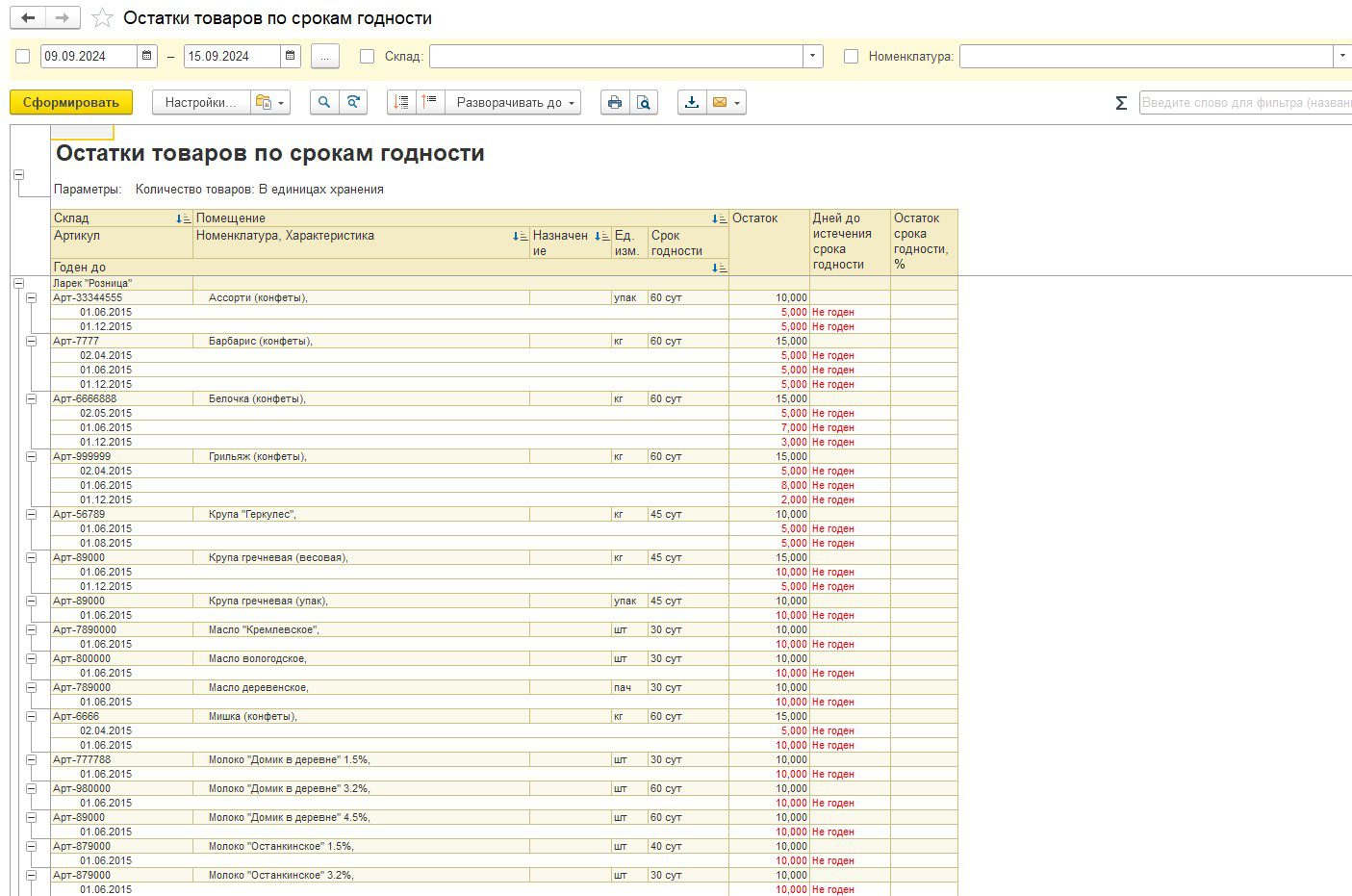
Task: Click the save report to file icon
Action: pos(691,102)
